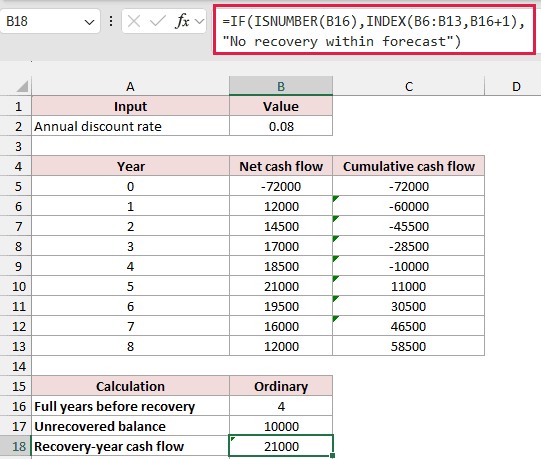Image resolution: width=541 pixels, height=459 pixels.
Task: Select cumulative cash flow 58500
Action: click(x=409, y=346)
